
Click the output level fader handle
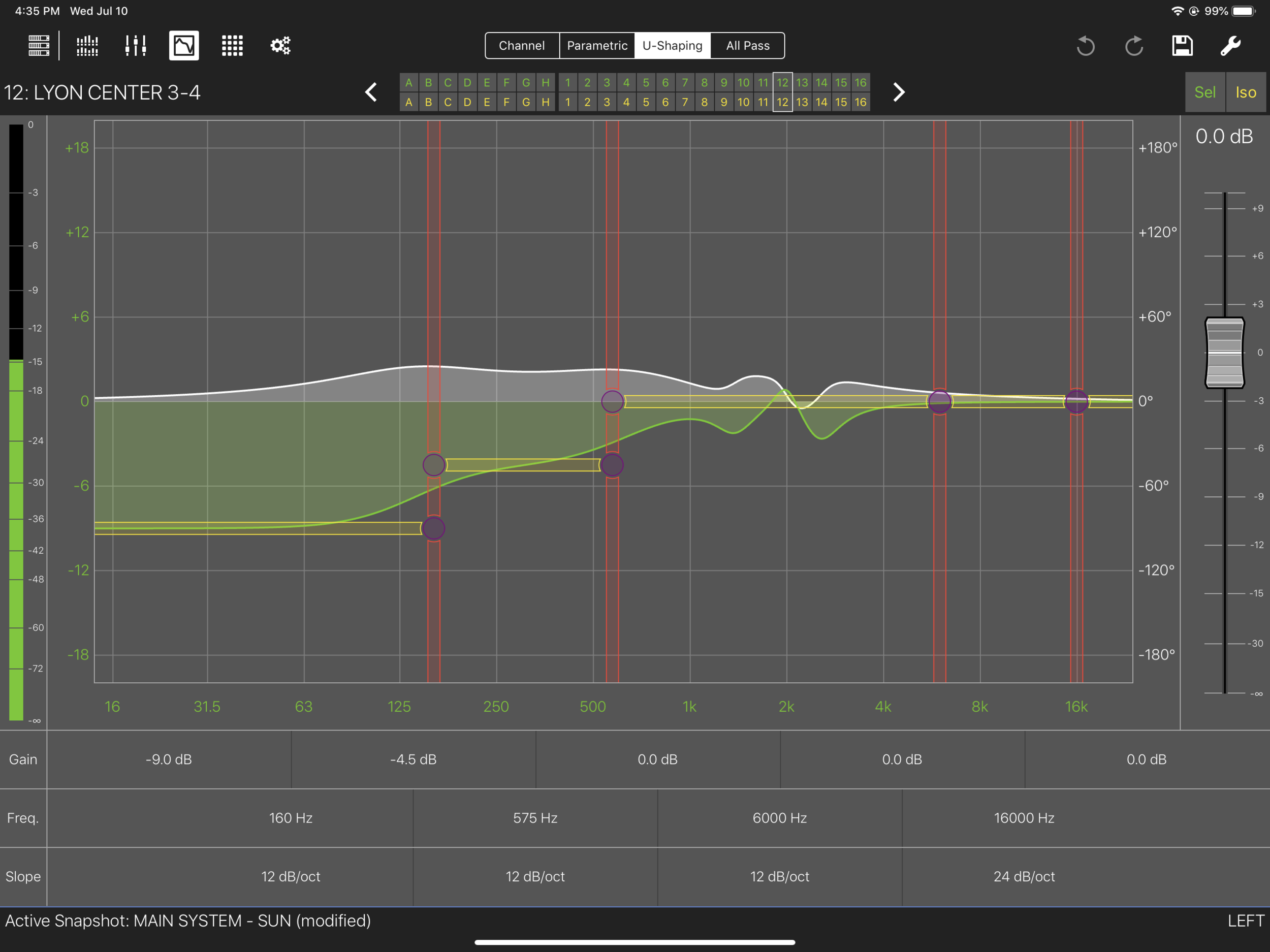click(1224, 353)
